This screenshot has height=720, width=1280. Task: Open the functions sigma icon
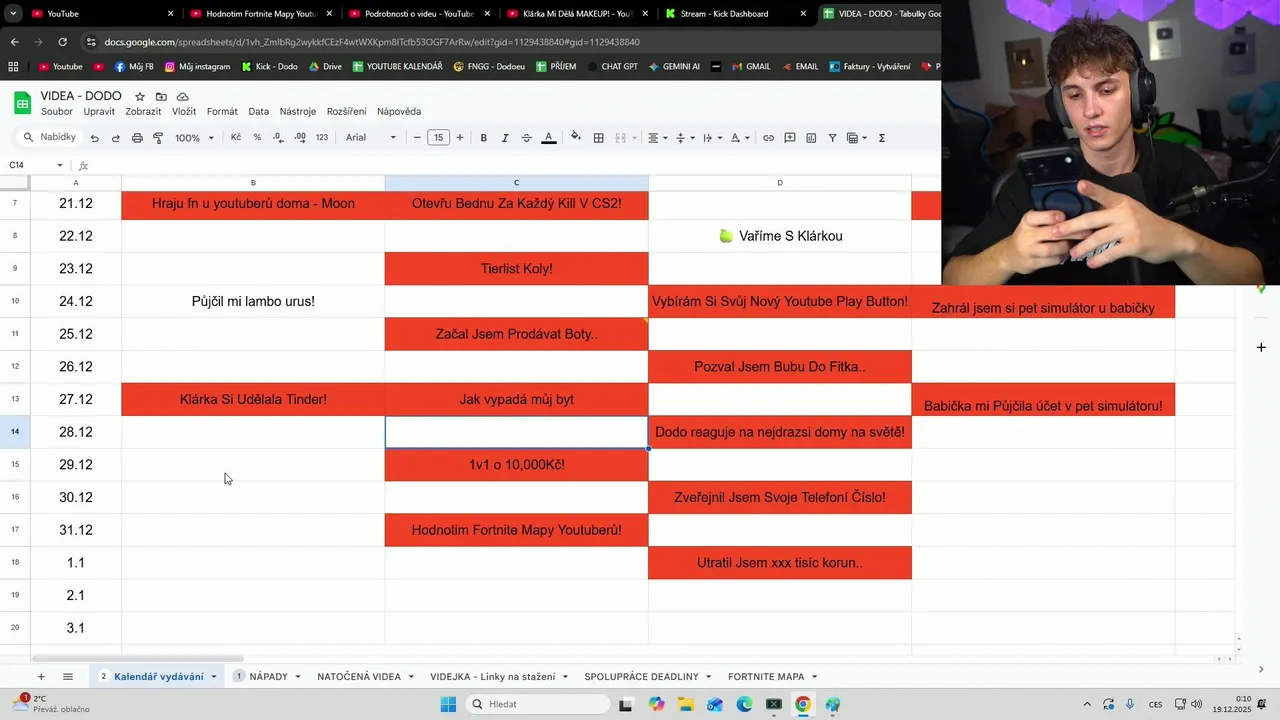[882, 138]
